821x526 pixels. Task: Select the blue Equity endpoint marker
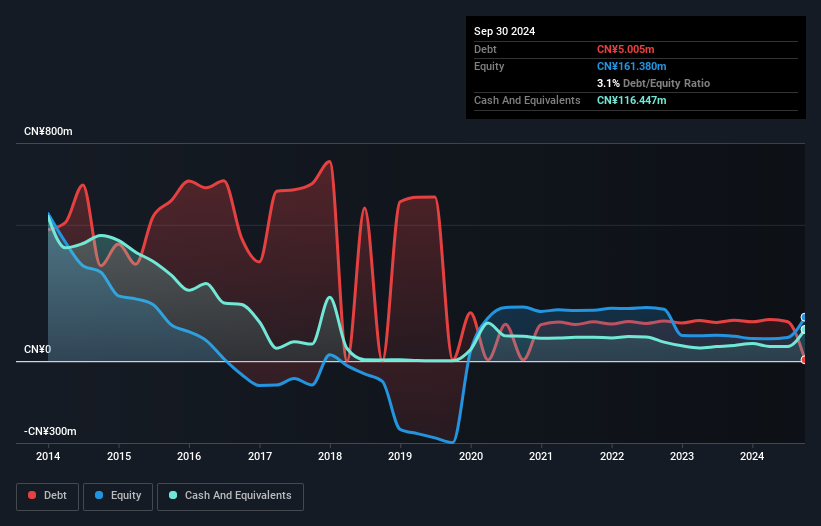(804, 317)
